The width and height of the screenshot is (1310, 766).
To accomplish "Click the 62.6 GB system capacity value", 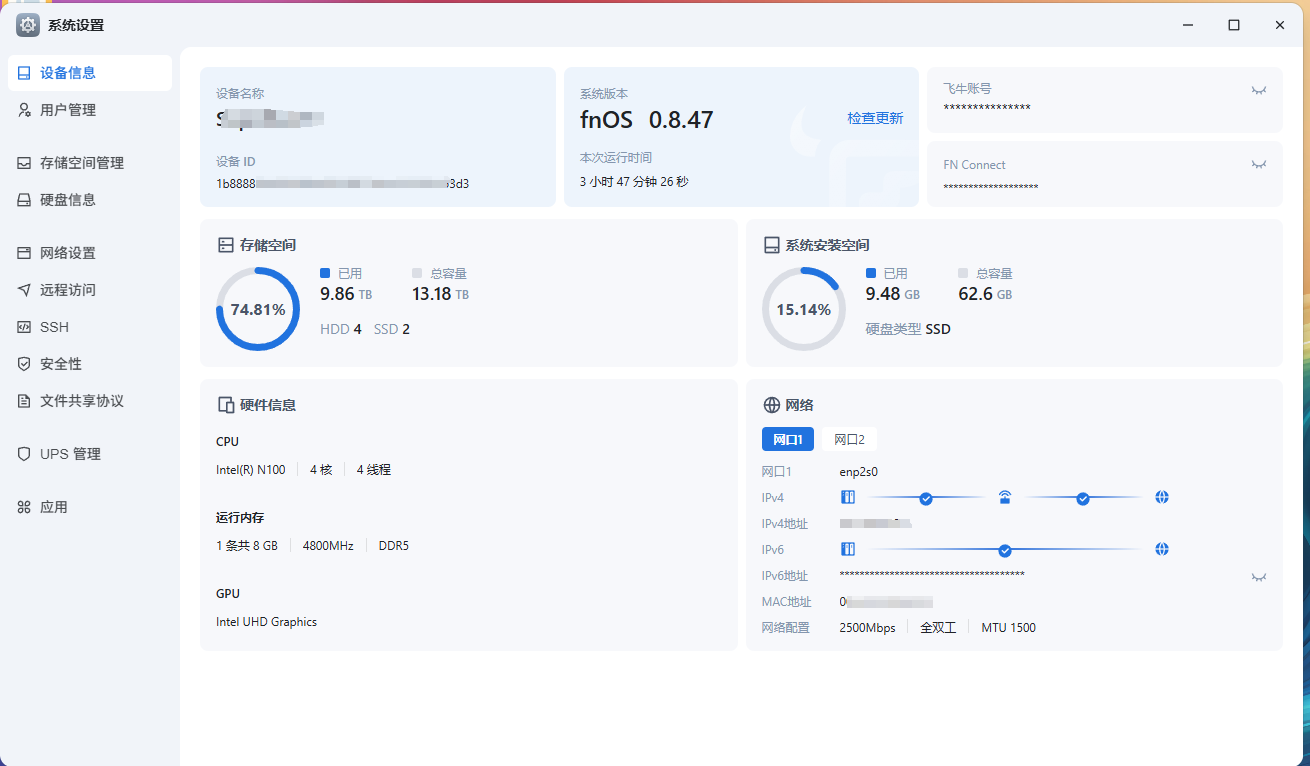I will 985,294.
